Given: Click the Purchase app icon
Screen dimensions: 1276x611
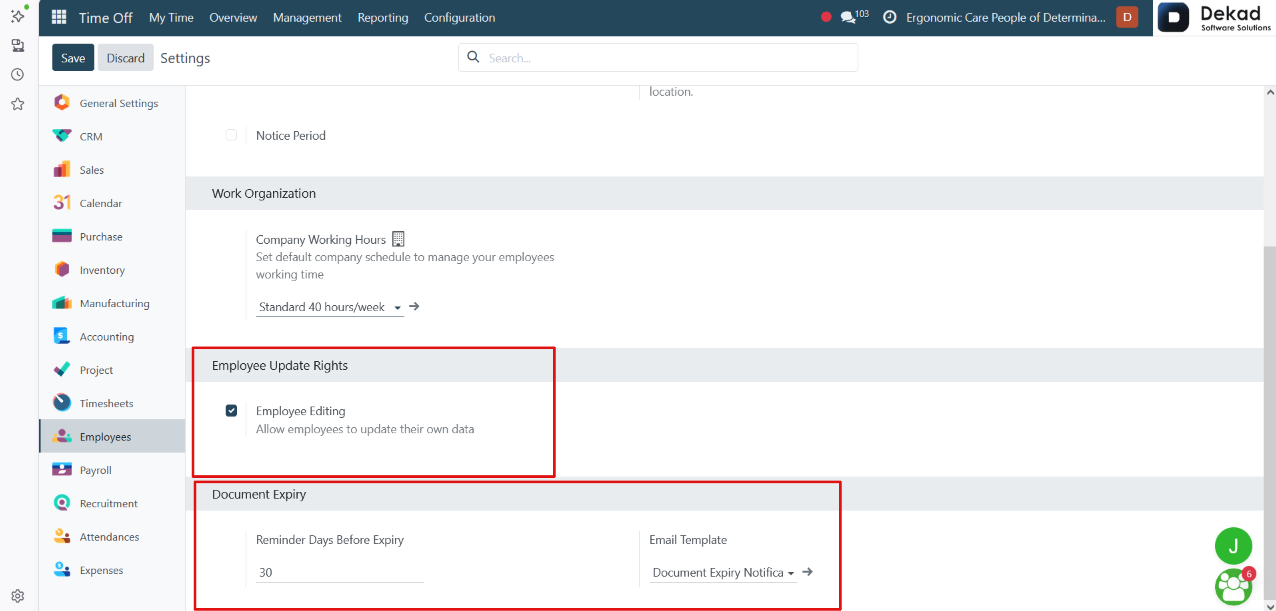Looking at the screenshot, I should 62,237.
